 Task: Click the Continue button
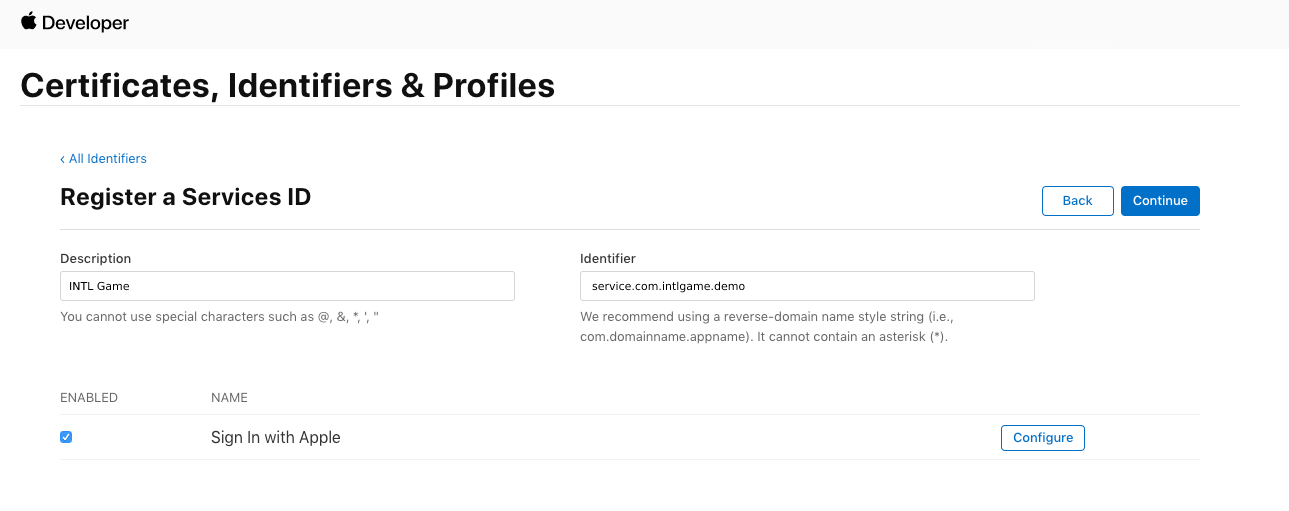tap(1159, 201)
